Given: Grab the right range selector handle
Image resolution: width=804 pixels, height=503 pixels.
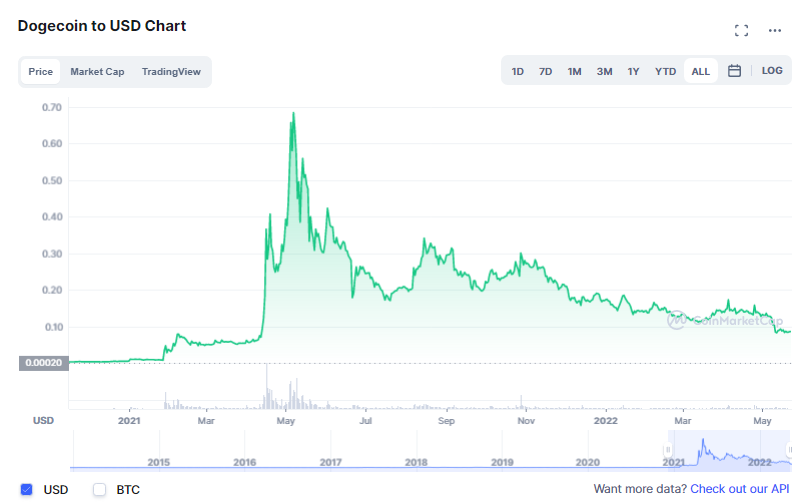Looking at the screenshot, I should click(x=790, y=450).
